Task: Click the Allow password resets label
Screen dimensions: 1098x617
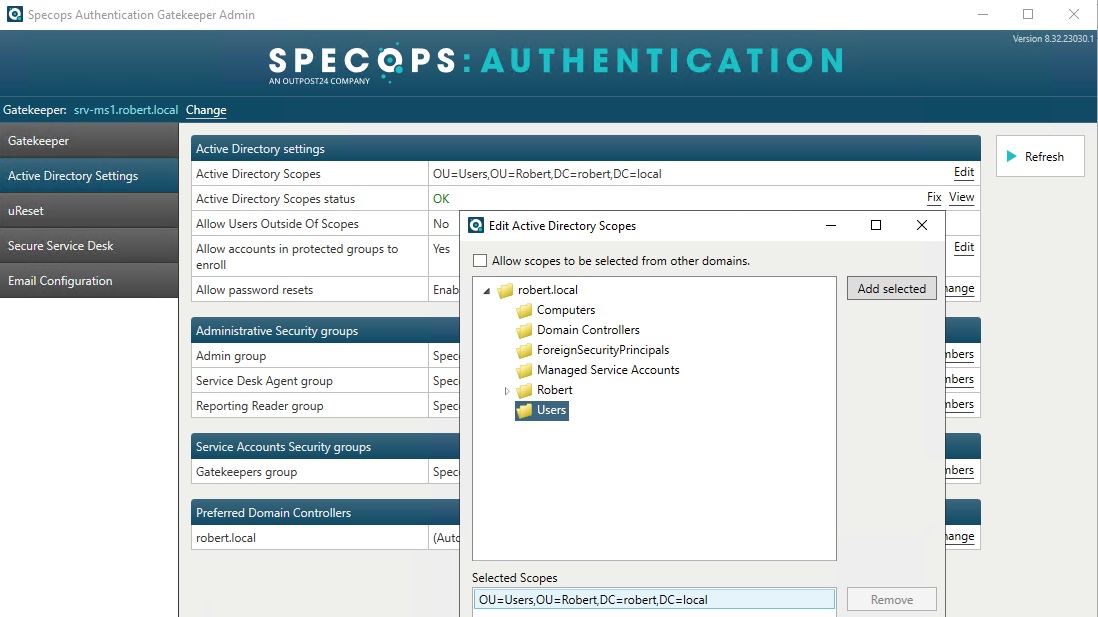Action: (254, 290)
